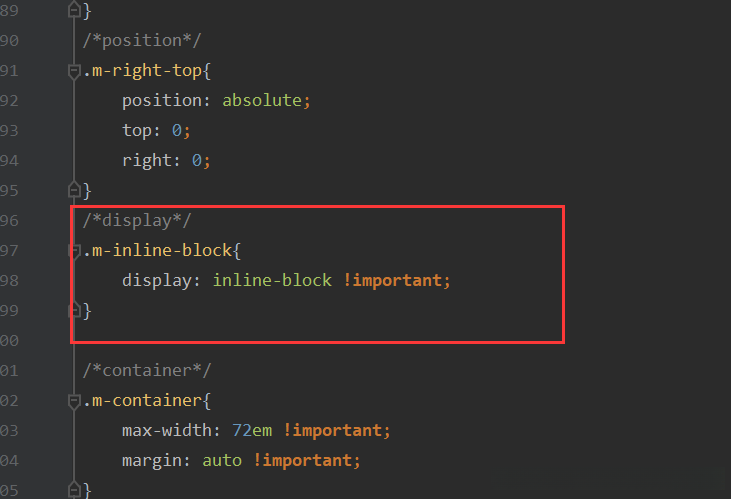Collapse the .m-inline-block rule fold marker

[73, 250]
